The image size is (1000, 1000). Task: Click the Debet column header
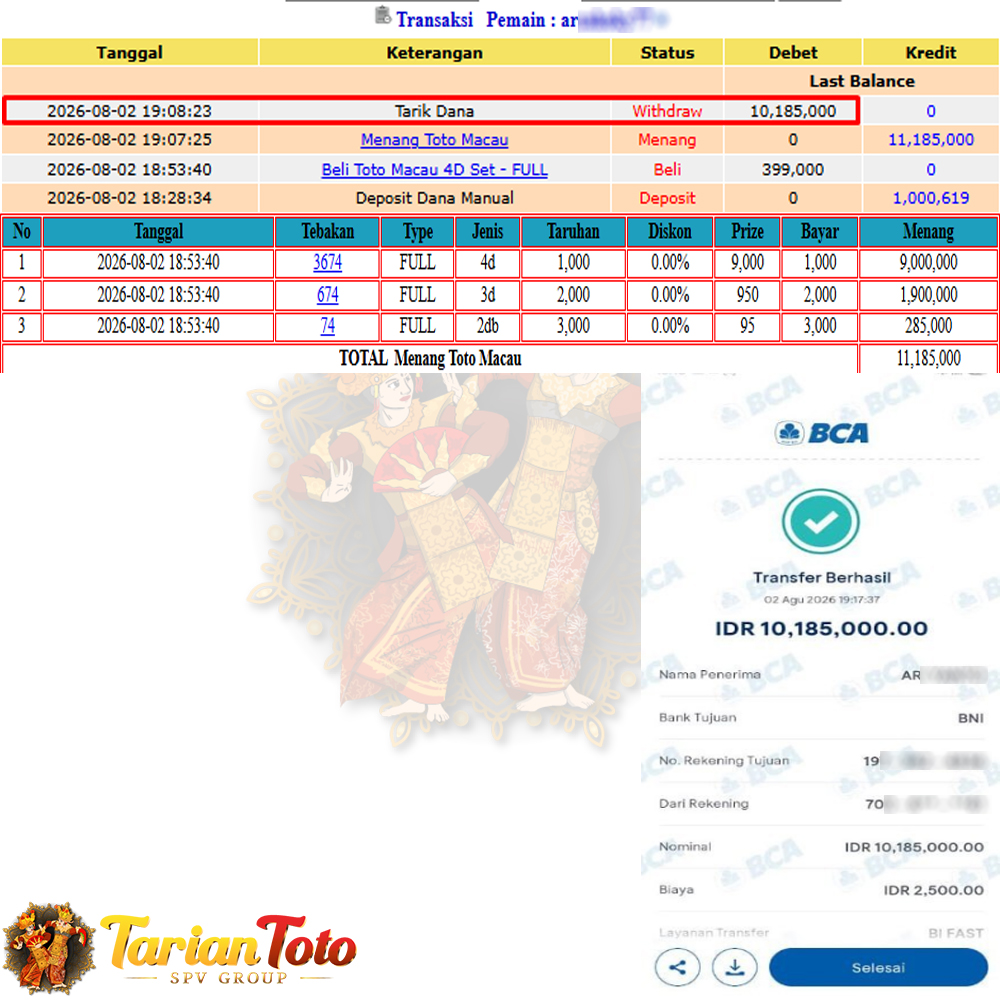[793, 52]
